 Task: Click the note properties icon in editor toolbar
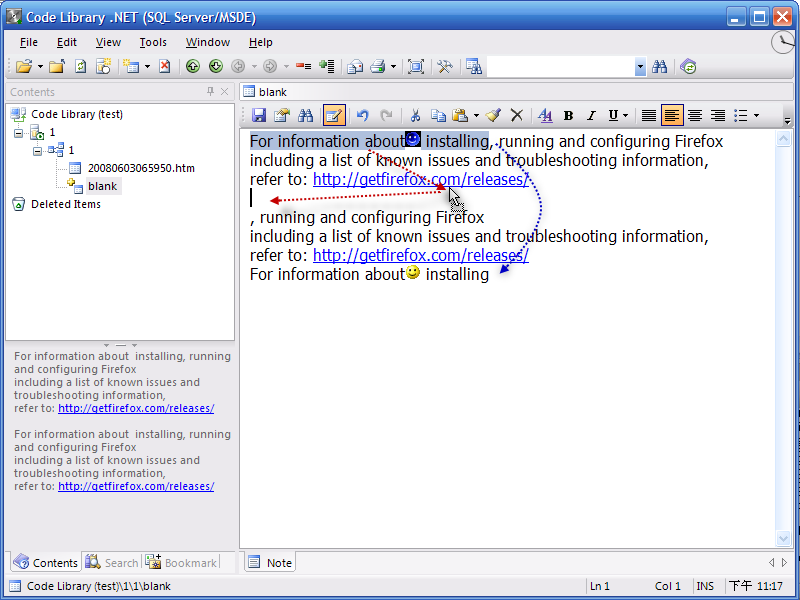click(x=282, y=115)
